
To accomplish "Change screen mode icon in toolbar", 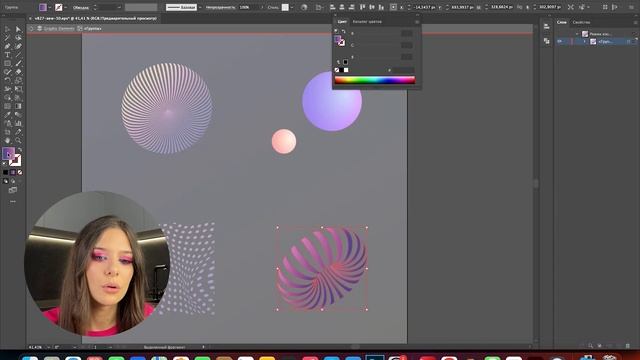I will coord(13,190).
